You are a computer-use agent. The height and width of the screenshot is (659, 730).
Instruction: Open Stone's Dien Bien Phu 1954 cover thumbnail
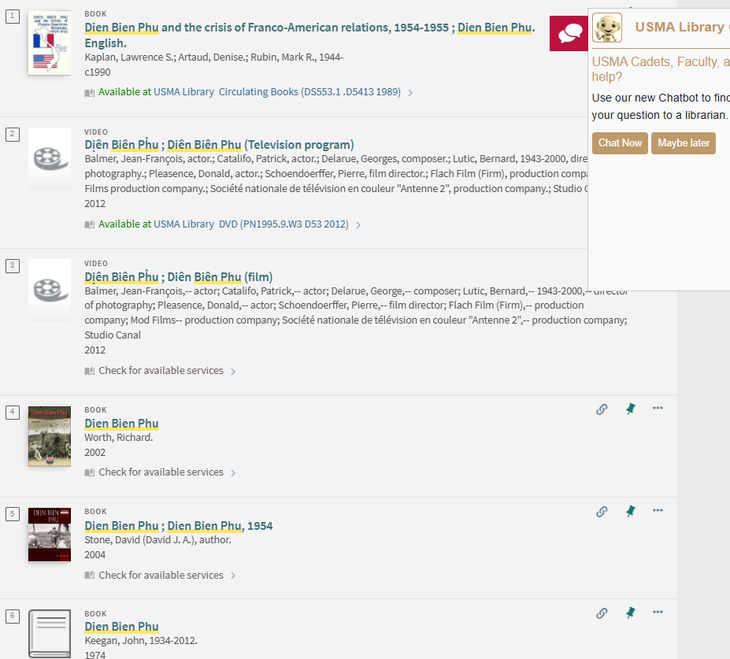click(x=49, y=535)
